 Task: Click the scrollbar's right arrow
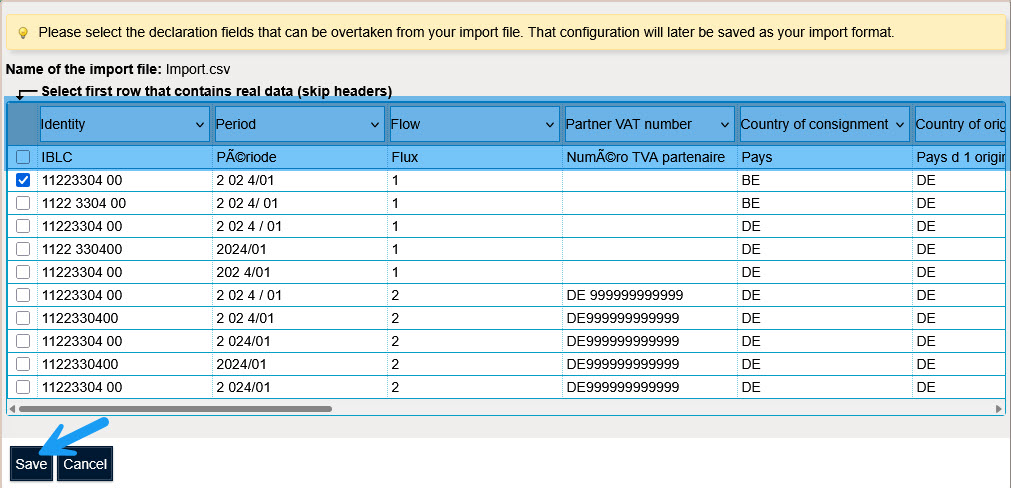(999, 409)
